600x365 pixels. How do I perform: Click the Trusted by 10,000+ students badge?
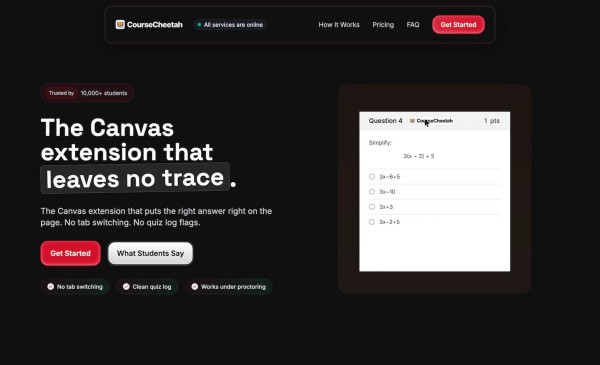click(87, 93)
